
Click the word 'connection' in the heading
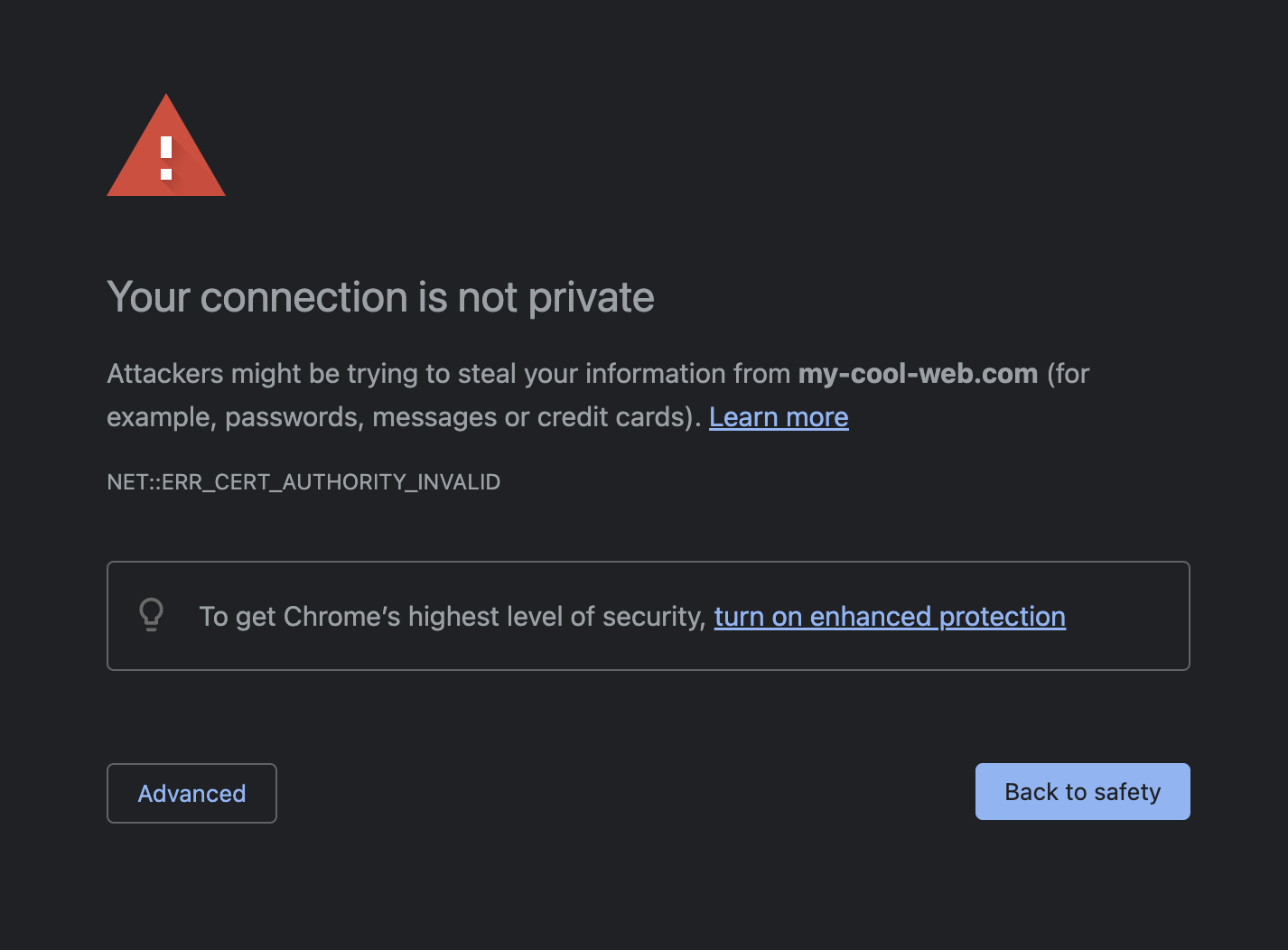tap(304, 298)
